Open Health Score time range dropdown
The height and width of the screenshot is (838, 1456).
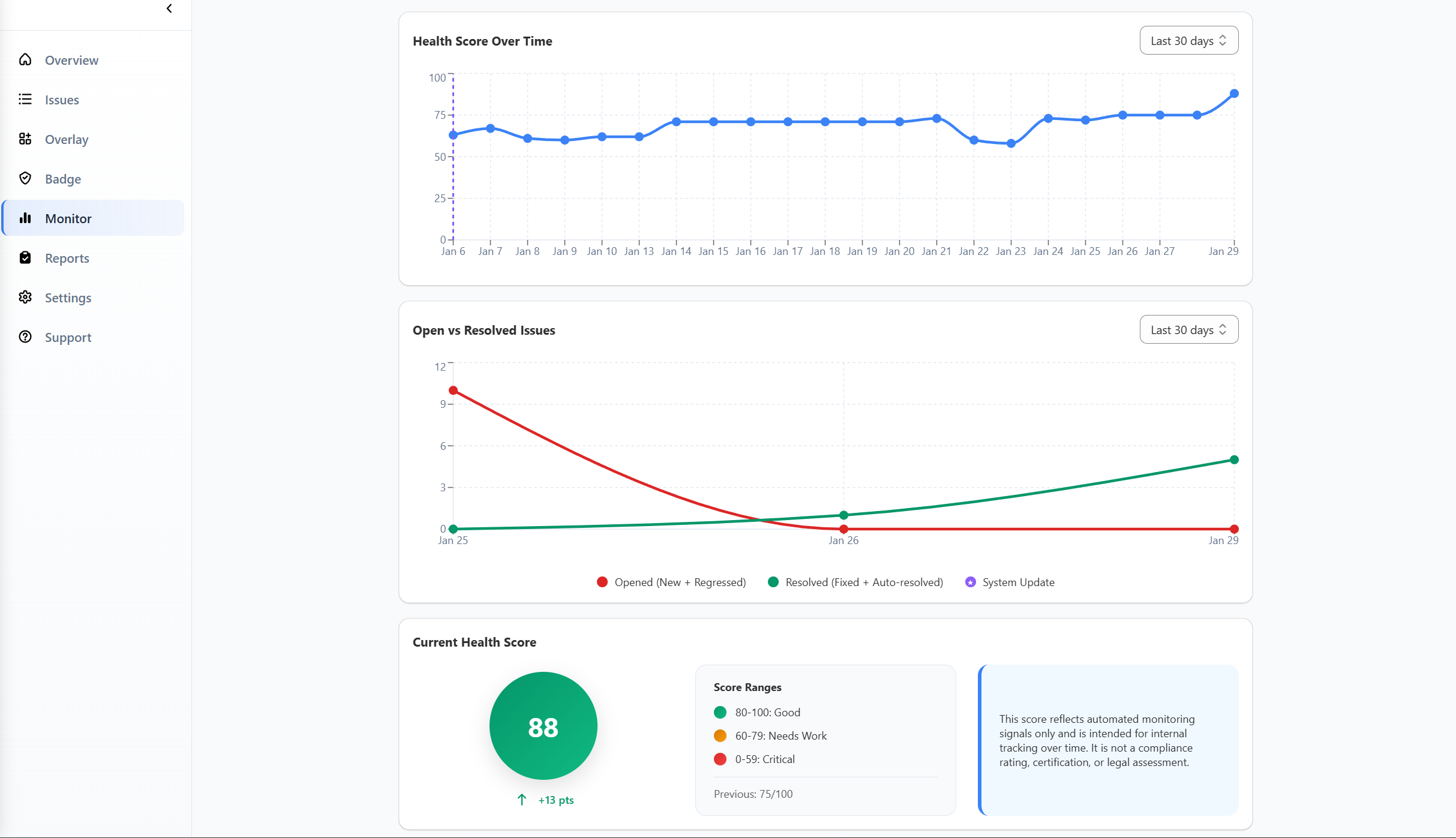point(1188,41)
